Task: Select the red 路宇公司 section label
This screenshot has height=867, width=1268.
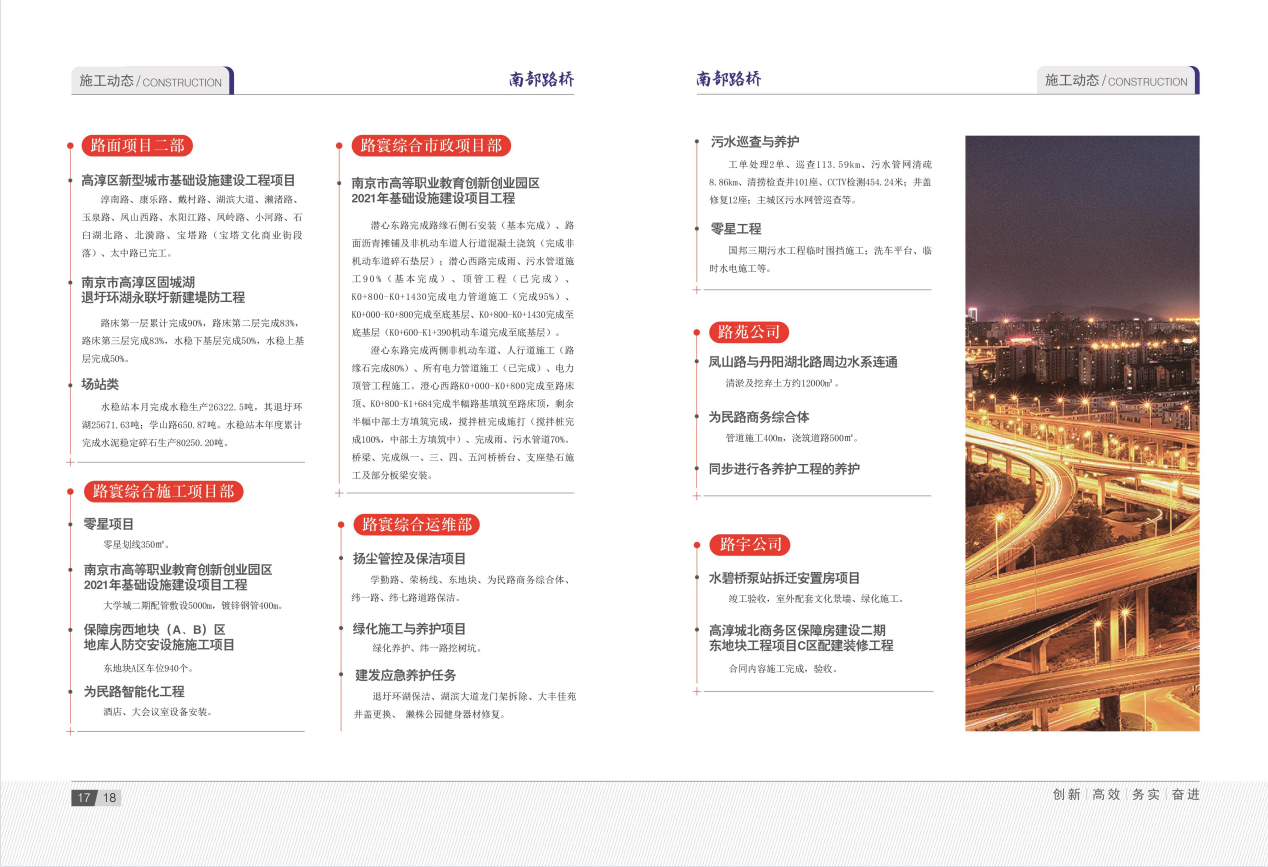Action: pyautogui.click(x=749, y=545)
